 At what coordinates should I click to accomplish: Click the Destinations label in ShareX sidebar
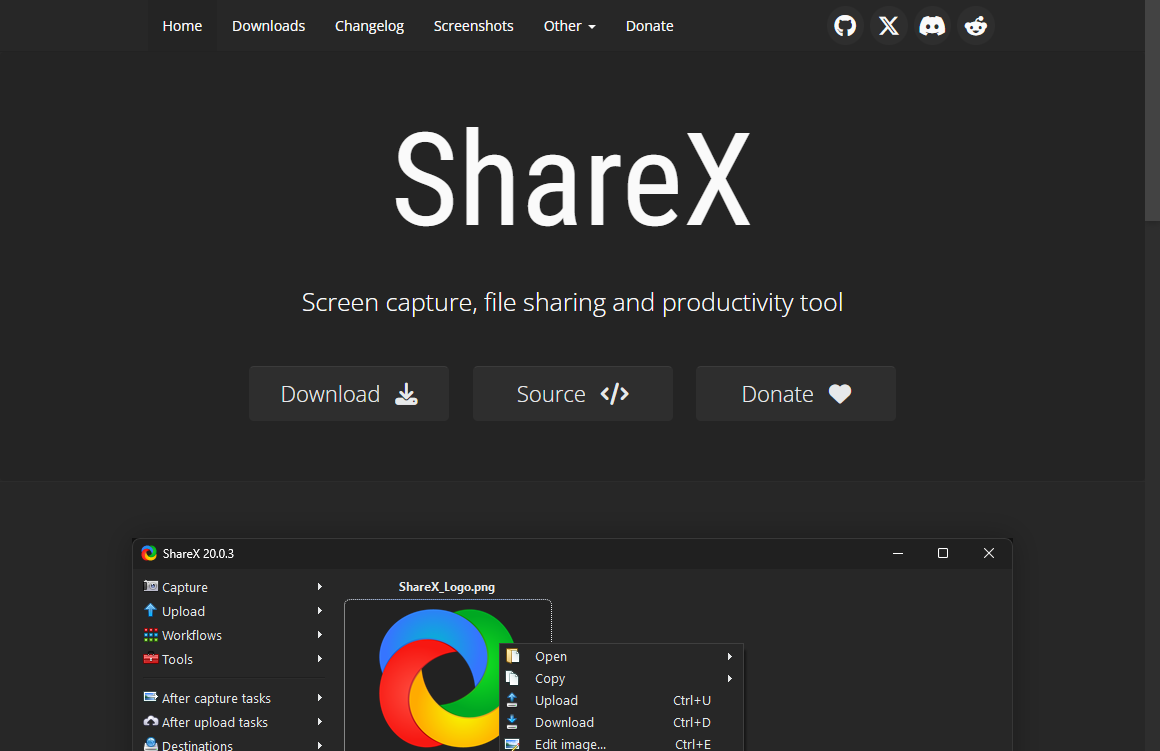pyautogui.click(x=198, y=745)
